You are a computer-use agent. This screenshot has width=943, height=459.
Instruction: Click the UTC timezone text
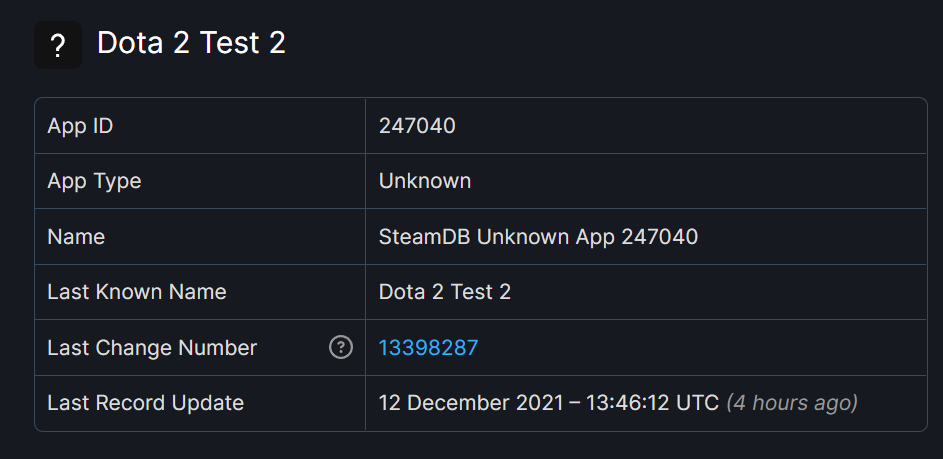click(x=699, y=403)
